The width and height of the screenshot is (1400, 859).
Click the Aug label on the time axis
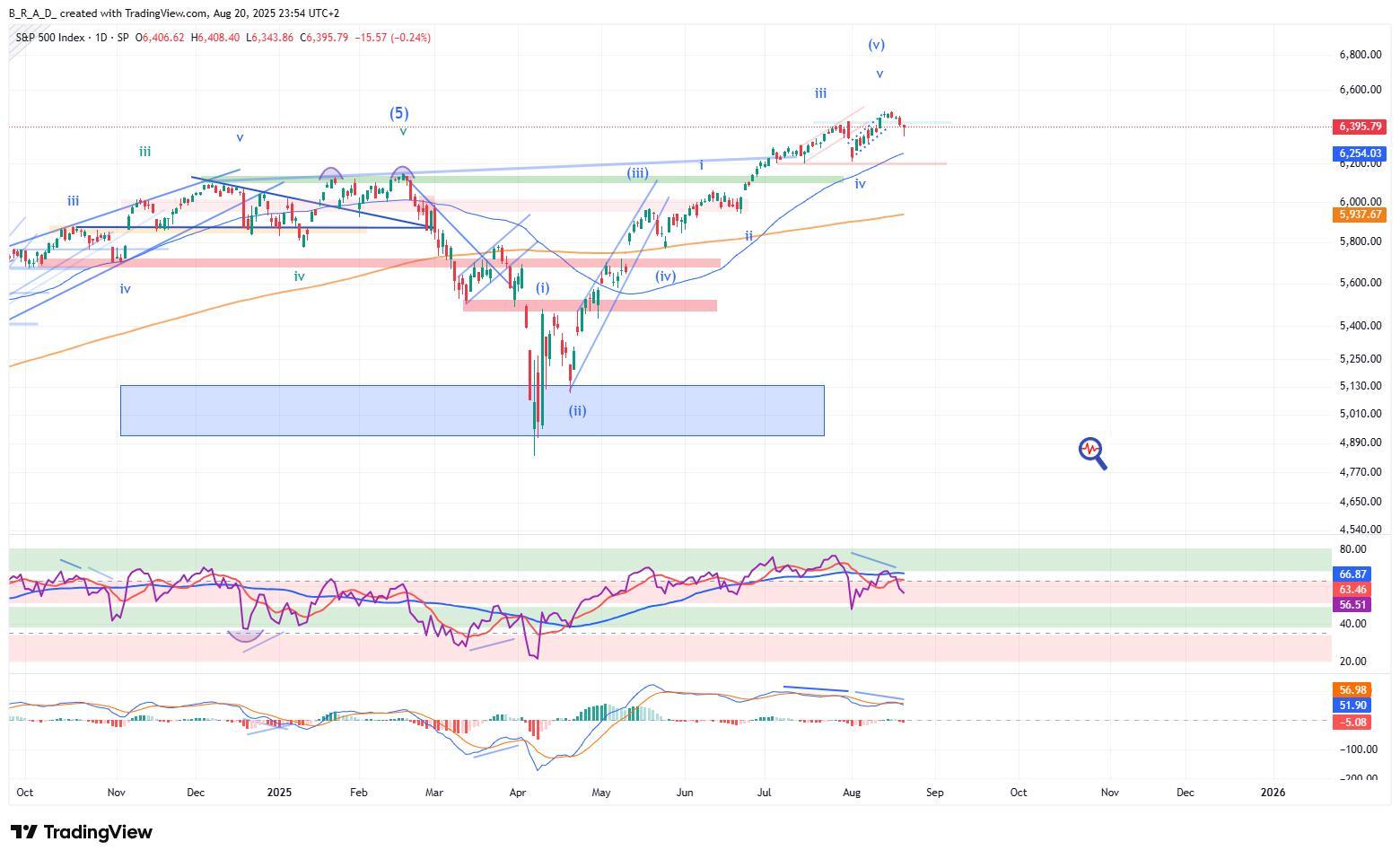click(x=853, y=793)
